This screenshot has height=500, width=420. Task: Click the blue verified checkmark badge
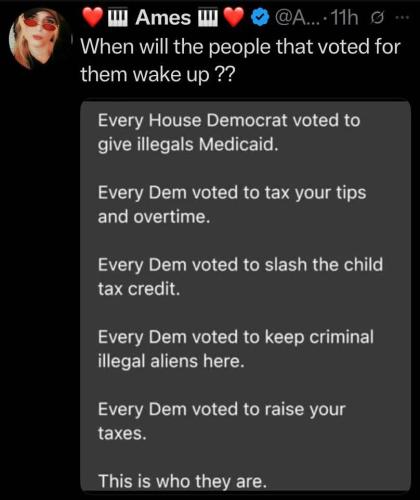[x=260, y=18]
